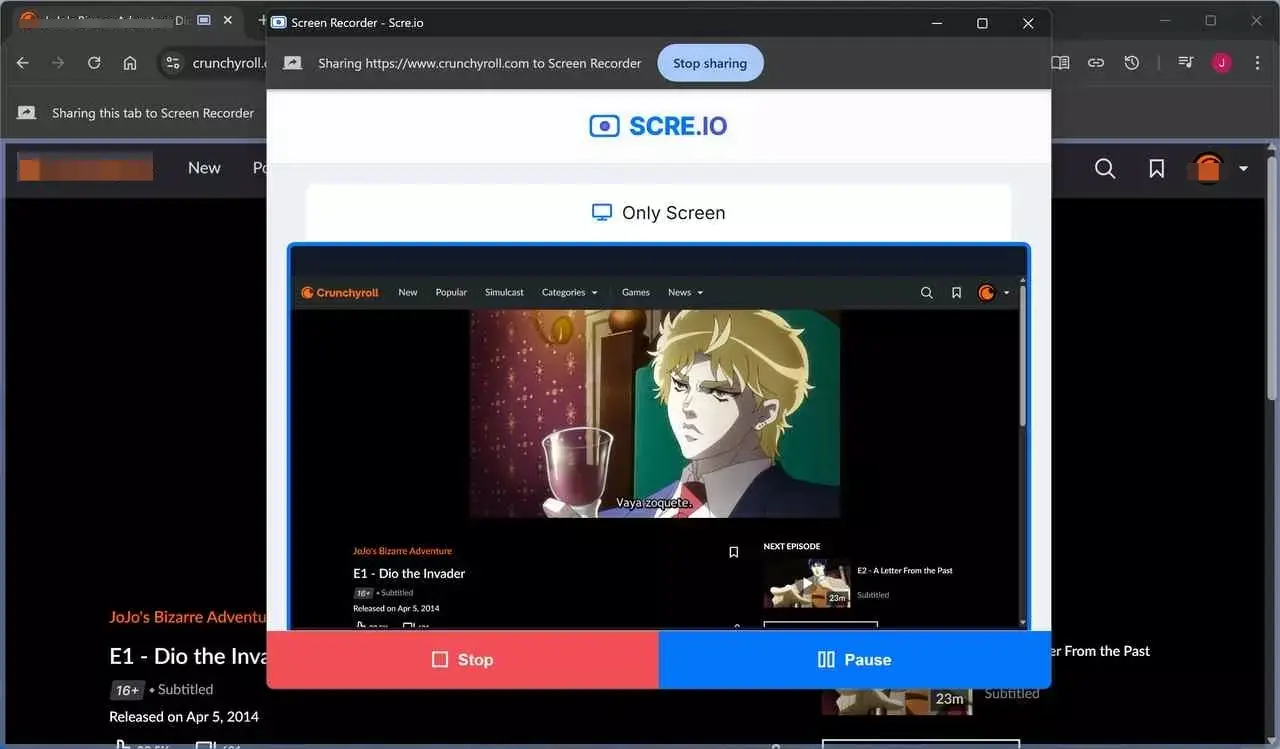Open the Crunchyroll watchlist bookmark icon
Screen dimensions: 1280x749
pyautogui.click(x=1157, y=169)
